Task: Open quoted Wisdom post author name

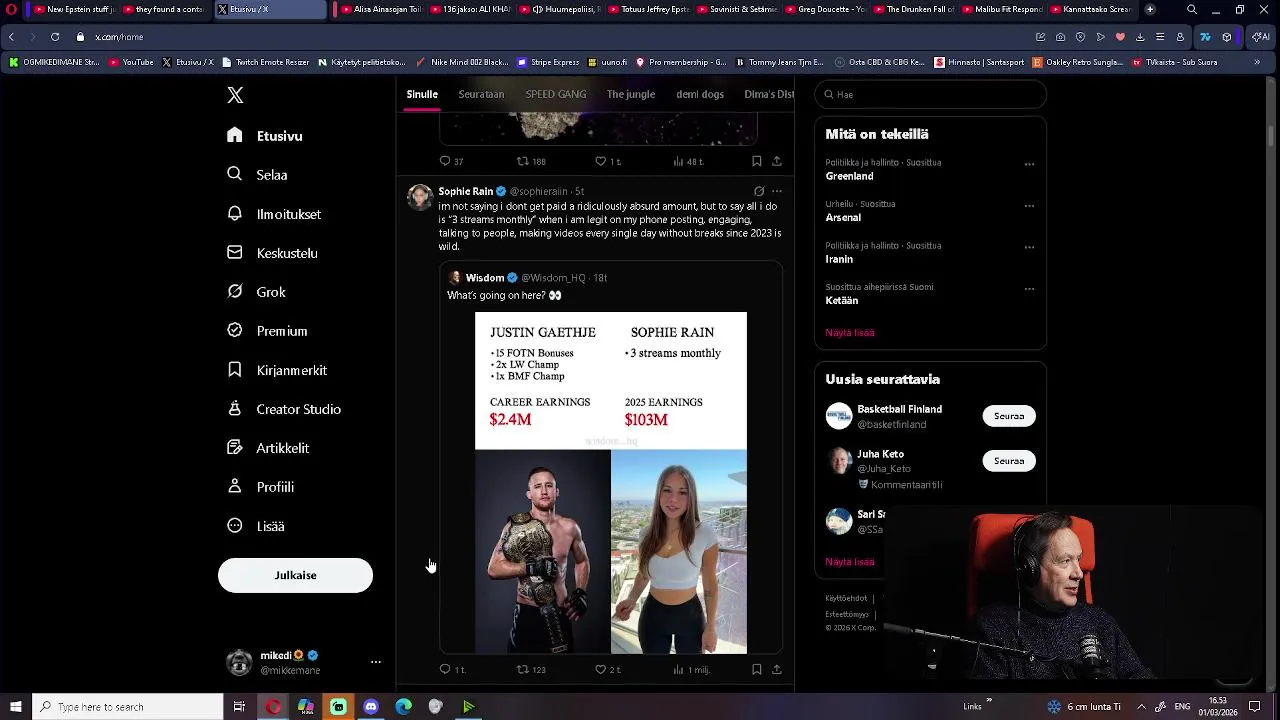Action: [x=485, y=278]
